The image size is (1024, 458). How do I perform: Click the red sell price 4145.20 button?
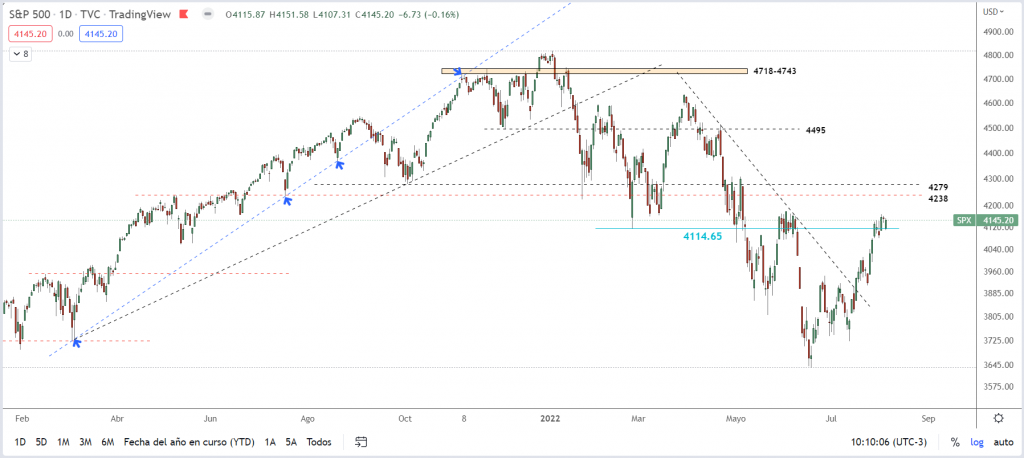point(31,33)
